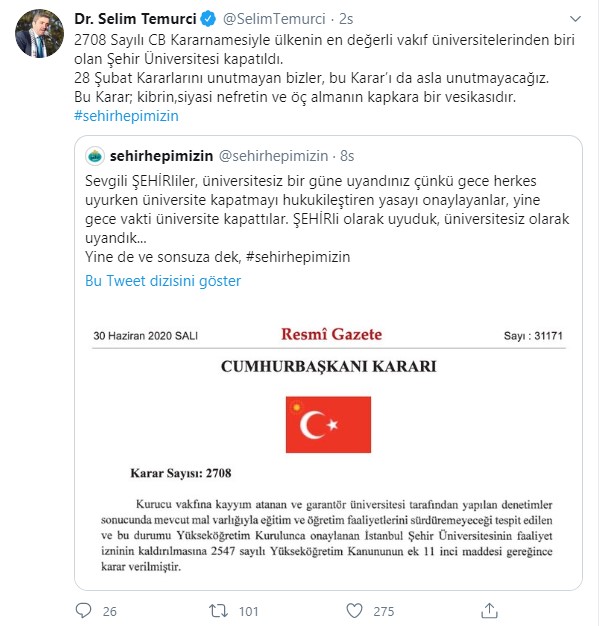Expand the tweet options chevron
600x626 pixels.
coord(576,18)
